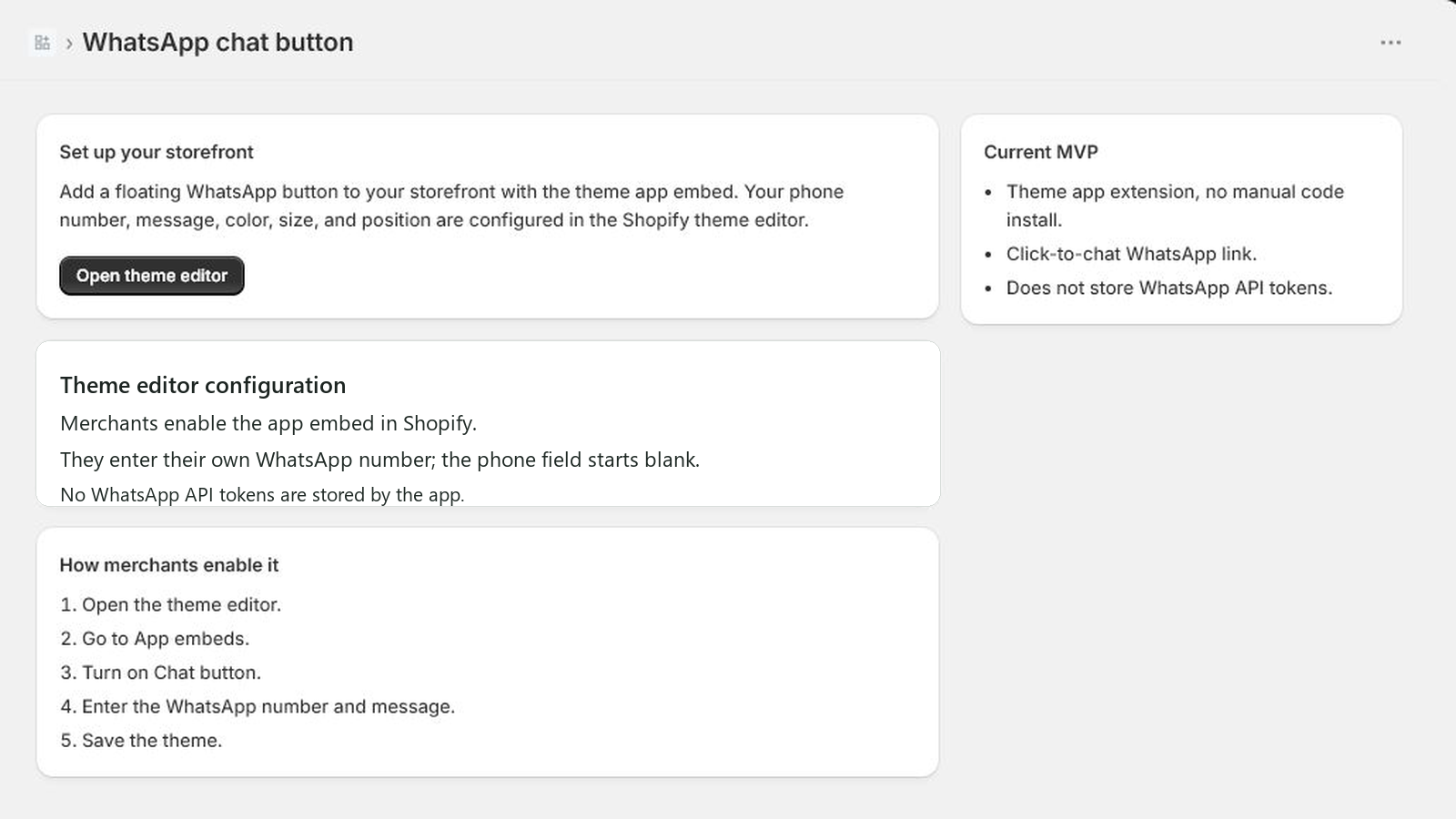1456x819 pixels.
Task: Click the app grid icon beside the breadcrumb
Action: 42,43
